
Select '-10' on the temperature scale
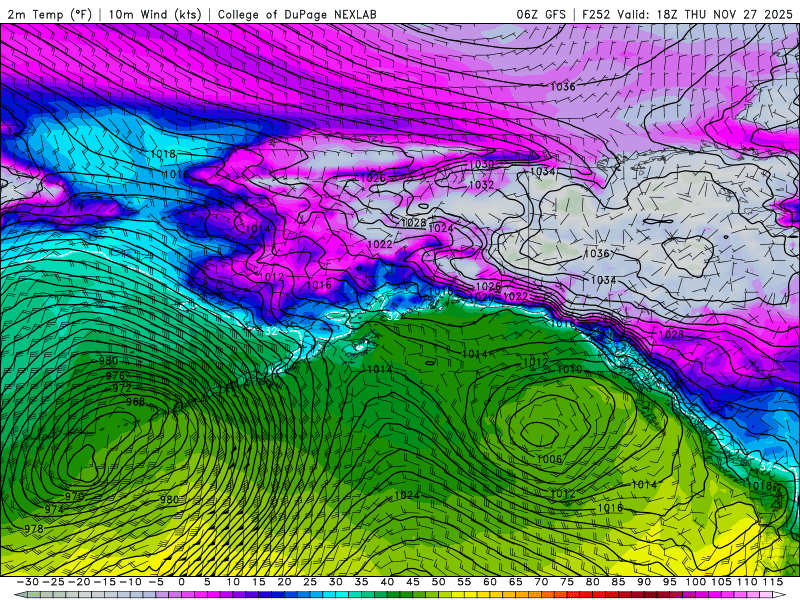point(130,582)
